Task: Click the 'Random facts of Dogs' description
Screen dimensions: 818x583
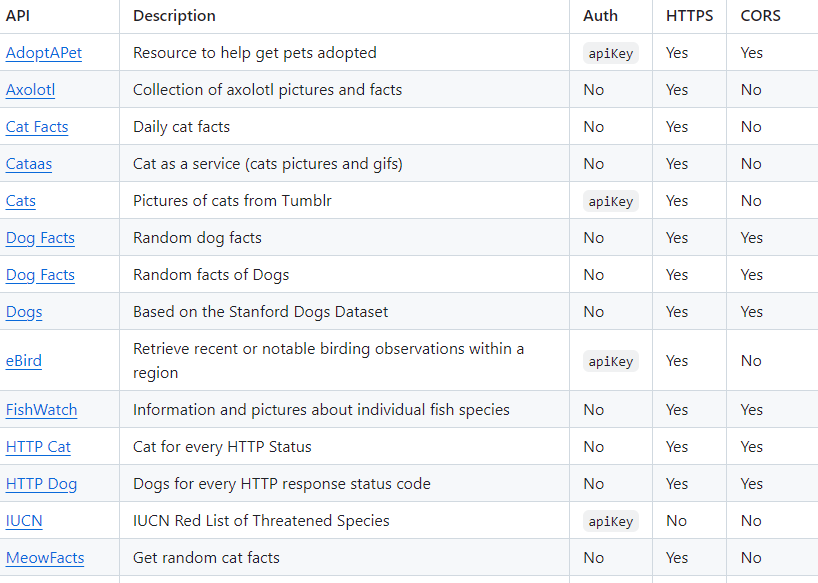Action: (x=211, y=275)
